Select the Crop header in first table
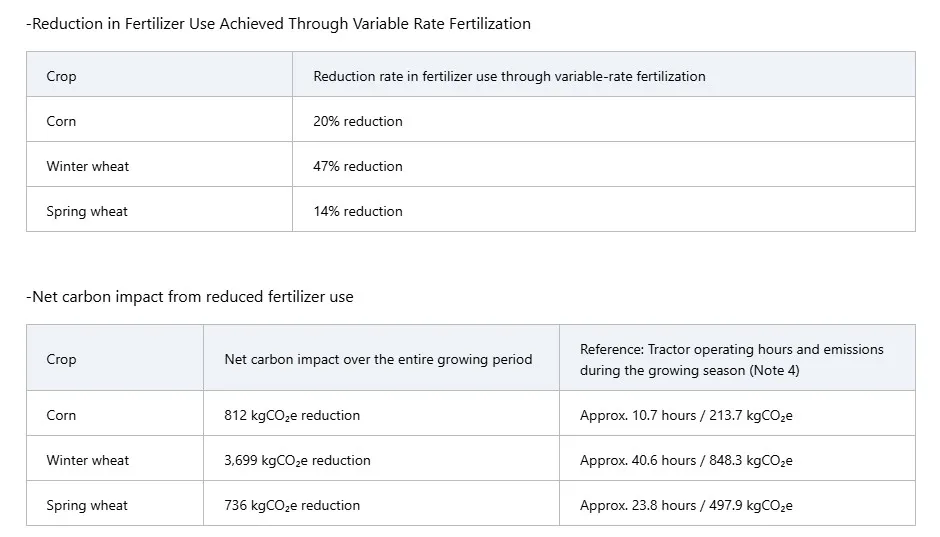The width and height of the screenshot is (940, 537). [x=61, y=76]
